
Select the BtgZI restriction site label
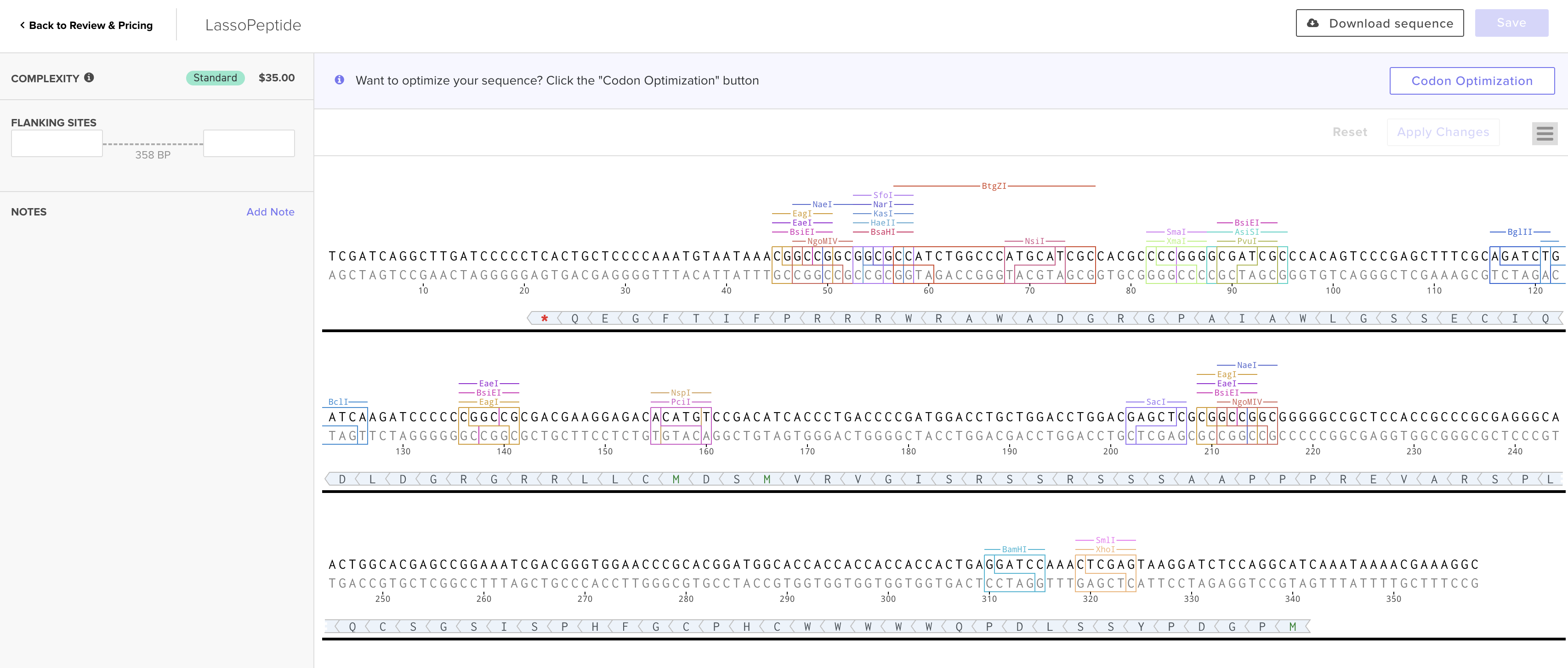(x=994, y=186)
